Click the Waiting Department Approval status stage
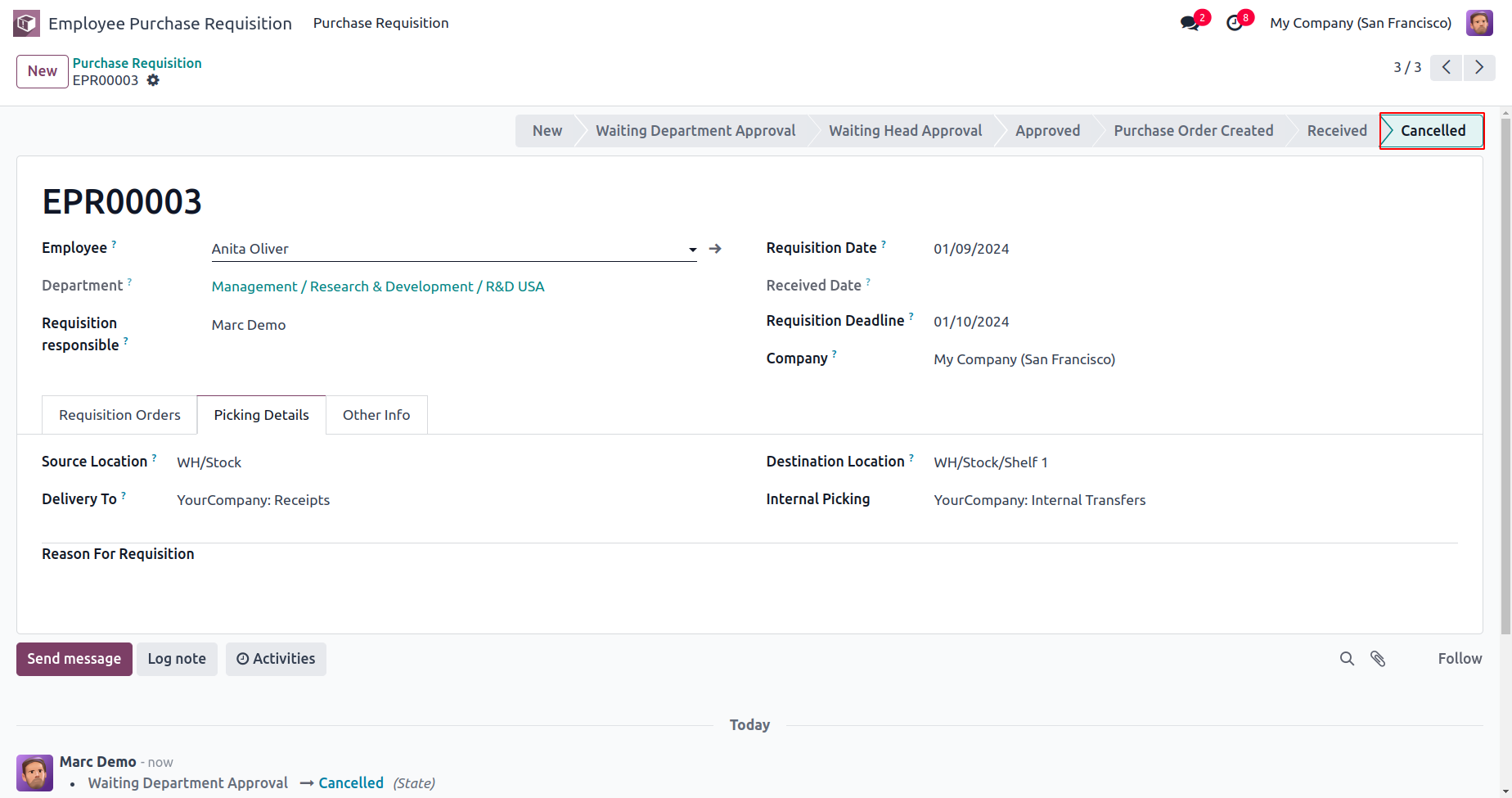The image size is (1512, 798). click(x=695, y=131)
